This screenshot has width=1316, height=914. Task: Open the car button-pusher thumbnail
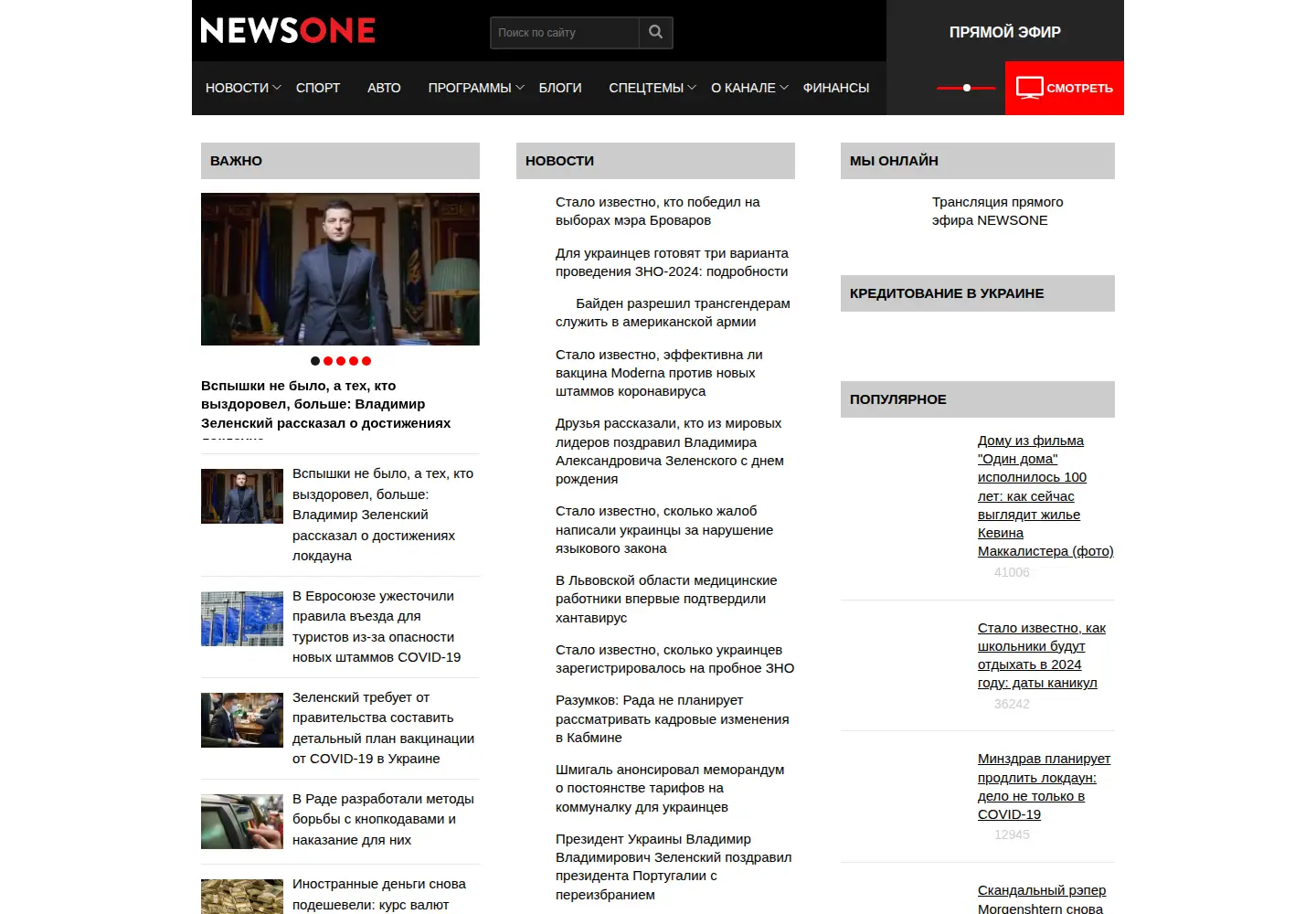242,822
